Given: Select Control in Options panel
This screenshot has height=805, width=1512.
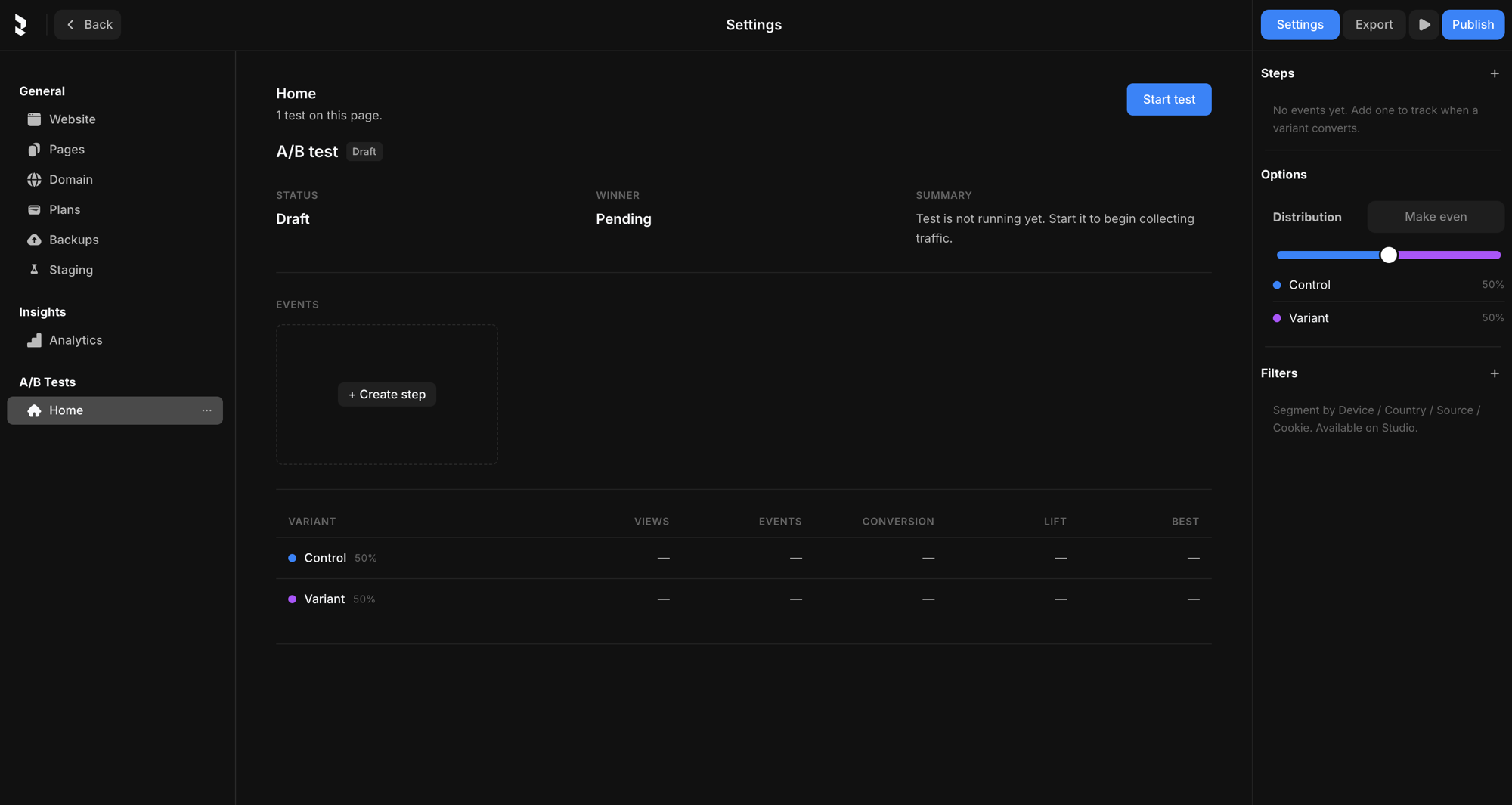Looking at the screenshot, I should point(1388,285).
